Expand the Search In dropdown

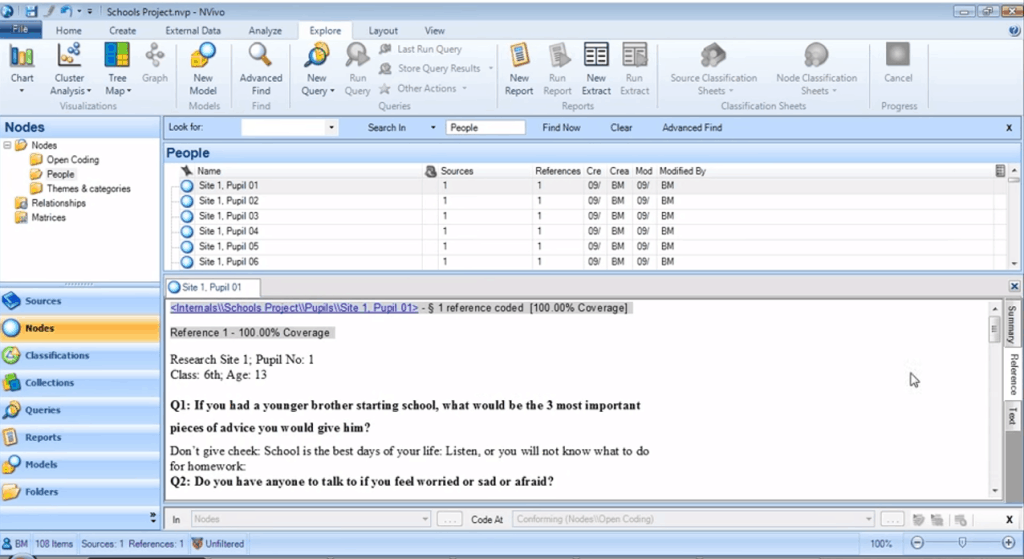433,128
